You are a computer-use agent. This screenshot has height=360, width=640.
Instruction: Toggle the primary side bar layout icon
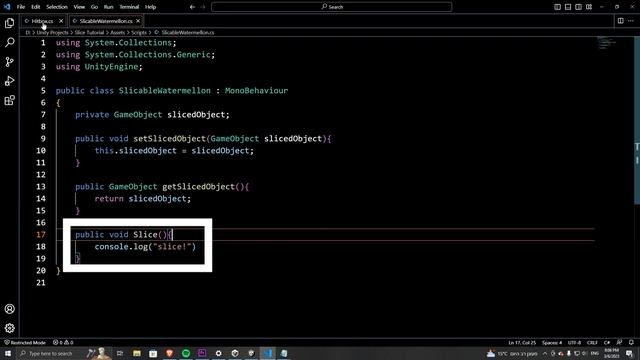(558, 7)
